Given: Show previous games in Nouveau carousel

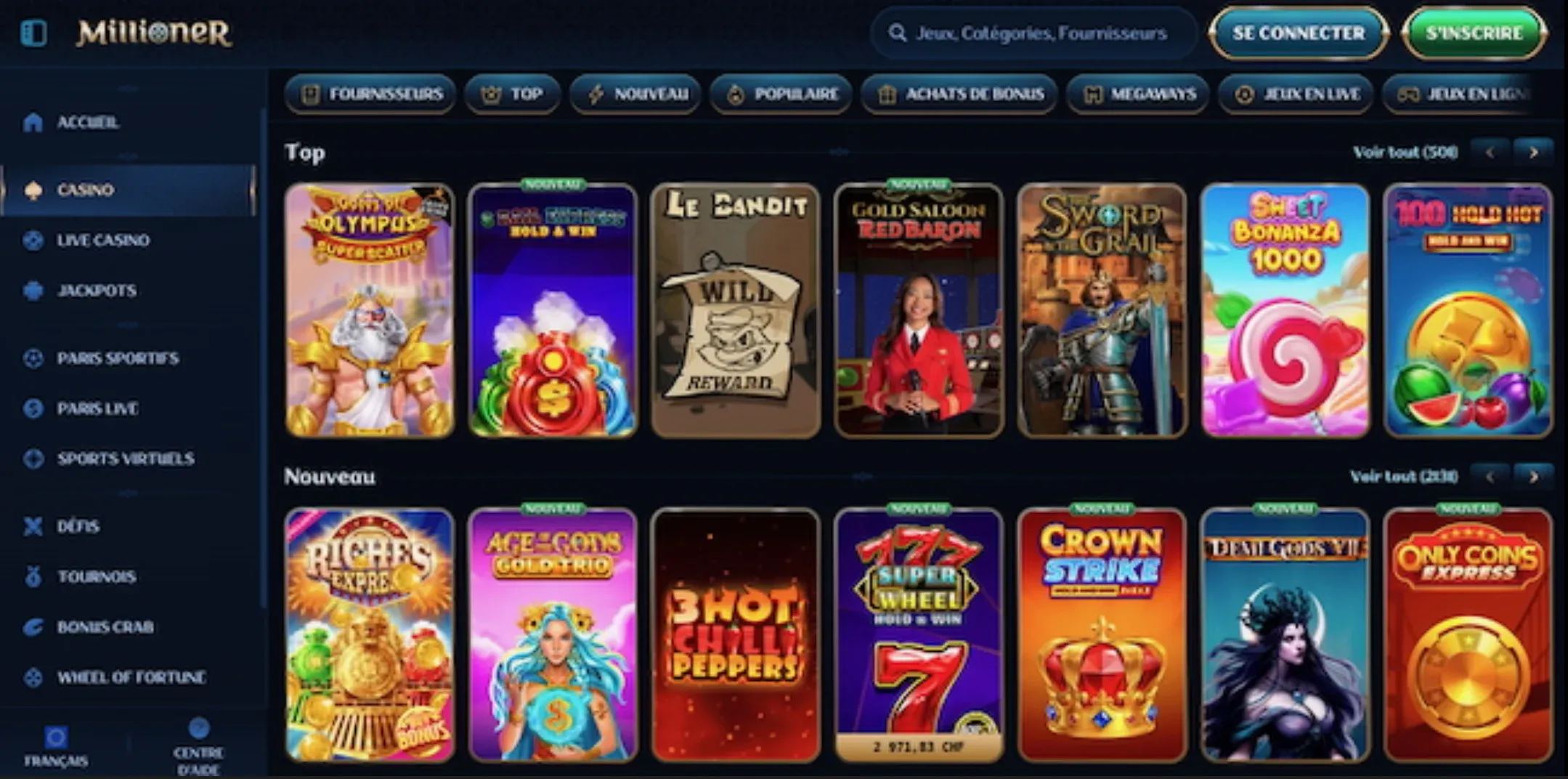Looking at the screenshot, I should (x=1490, y=477).
